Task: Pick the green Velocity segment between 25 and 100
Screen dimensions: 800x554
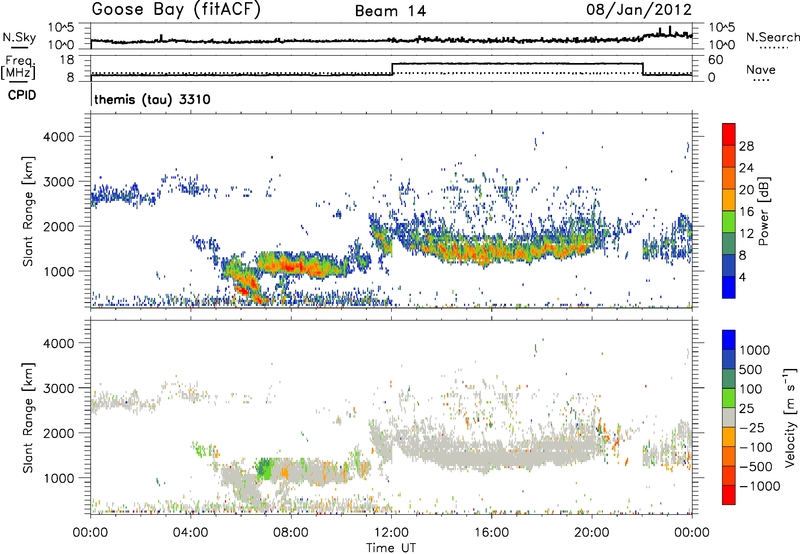Action: [x=729, y=398]
